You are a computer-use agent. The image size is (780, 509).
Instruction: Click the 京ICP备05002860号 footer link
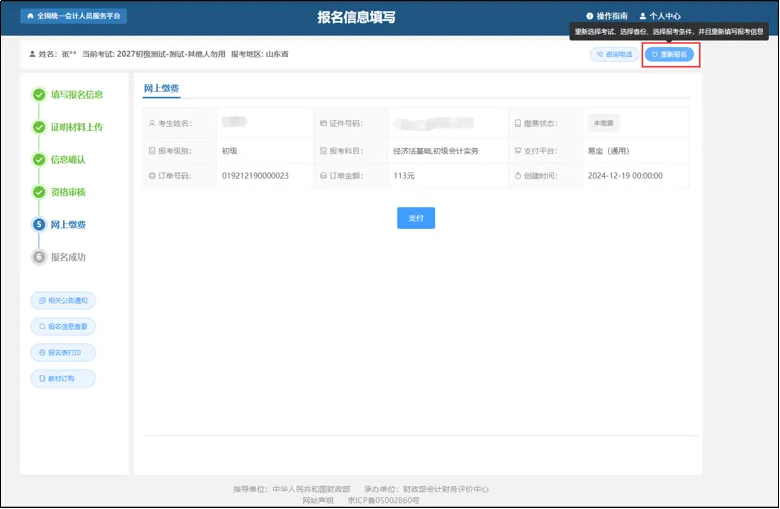(x=384, y=500)
